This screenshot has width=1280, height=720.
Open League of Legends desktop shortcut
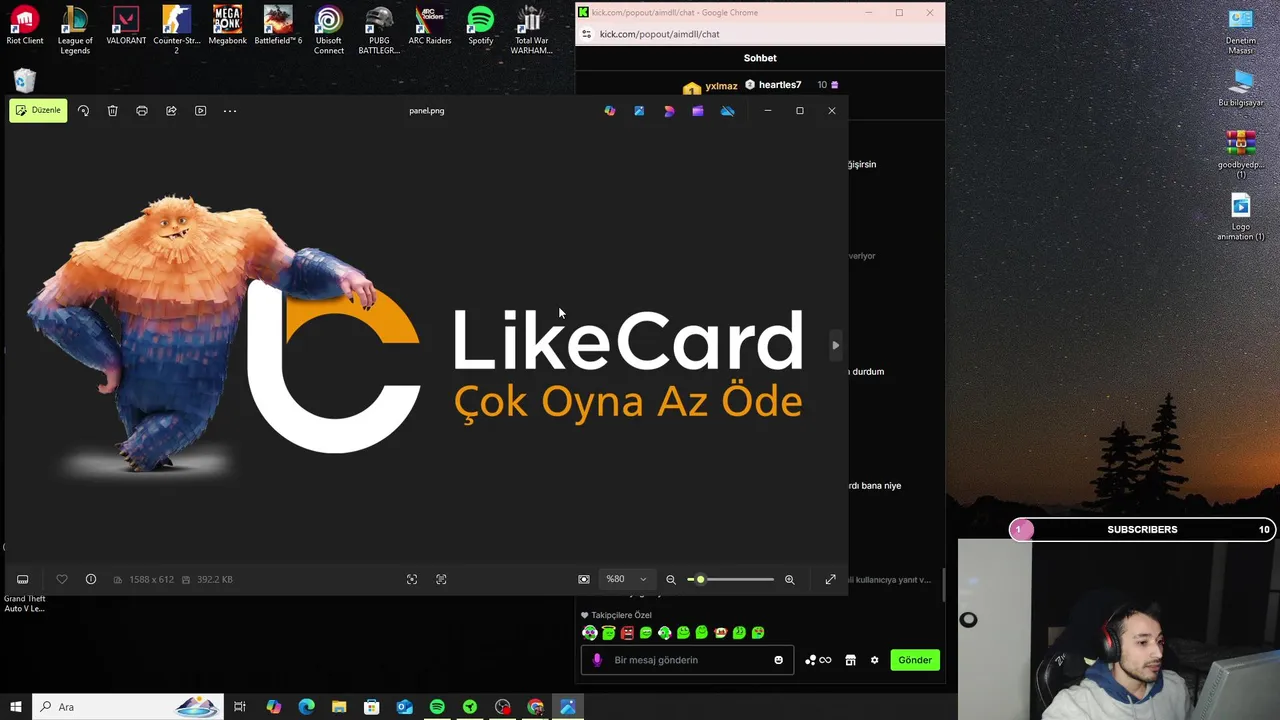[x=75, y=30]
